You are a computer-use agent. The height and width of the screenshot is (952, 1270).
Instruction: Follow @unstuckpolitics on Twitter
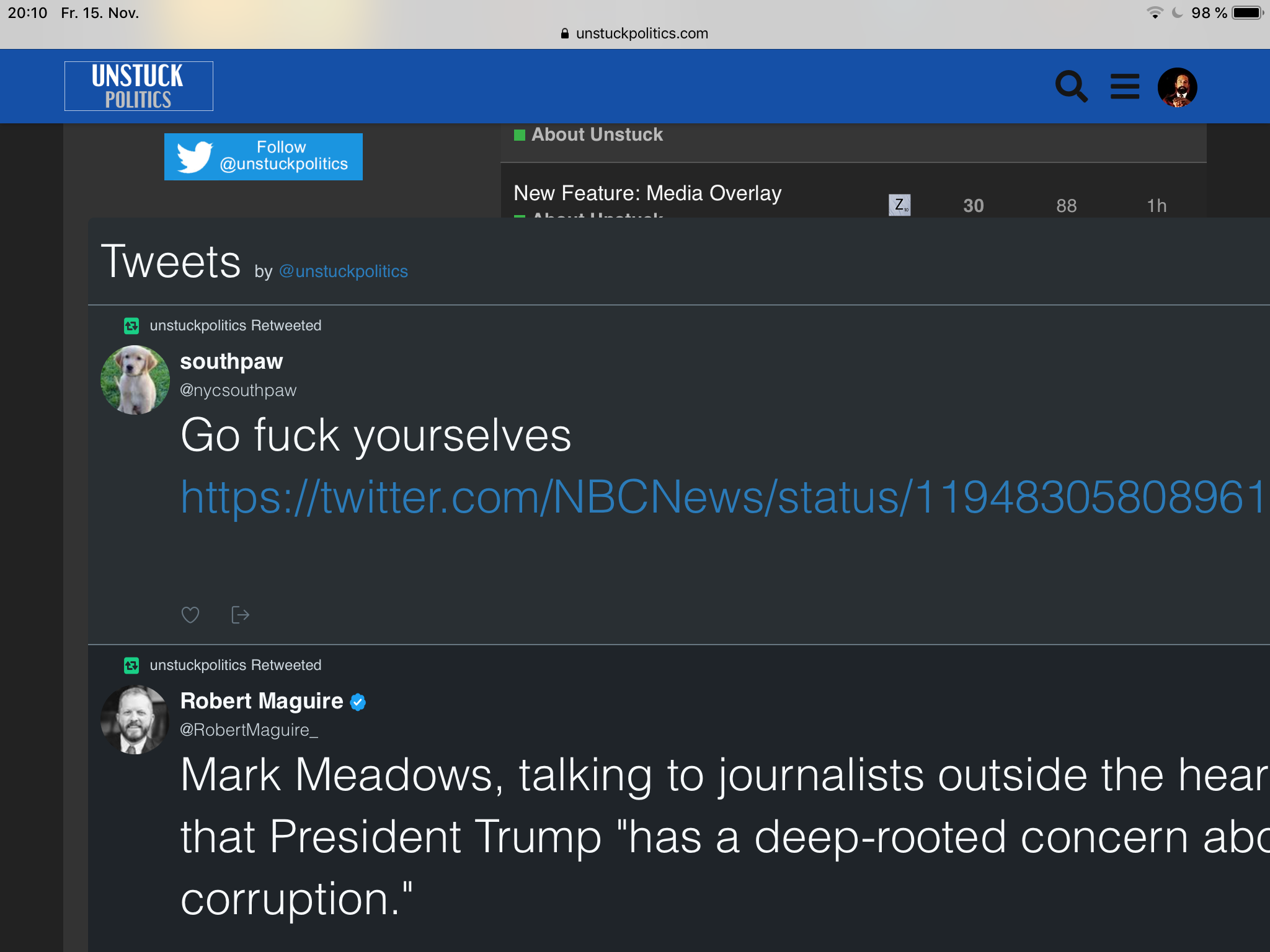tap(264, 157)
